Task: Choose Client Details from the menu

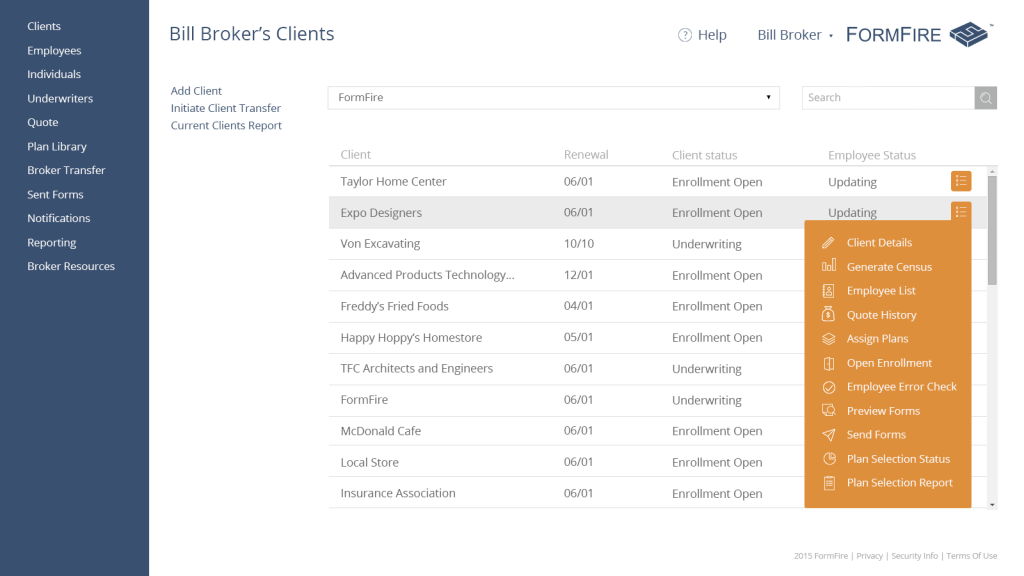Action: 879,243
